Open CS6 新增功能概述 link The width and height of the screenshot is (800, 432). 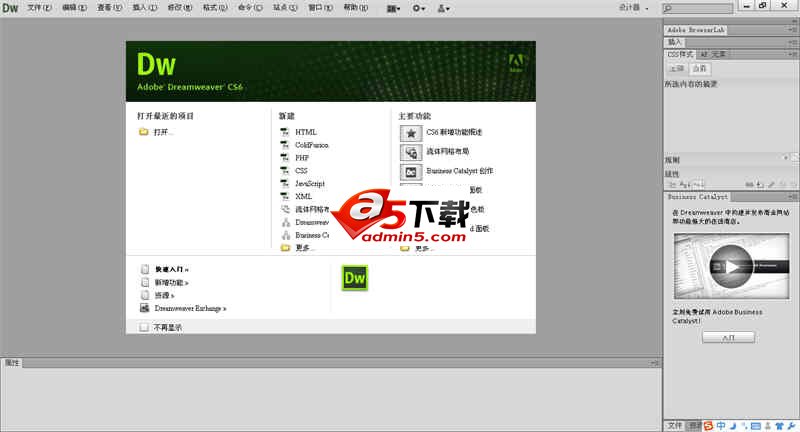point(454,132)
